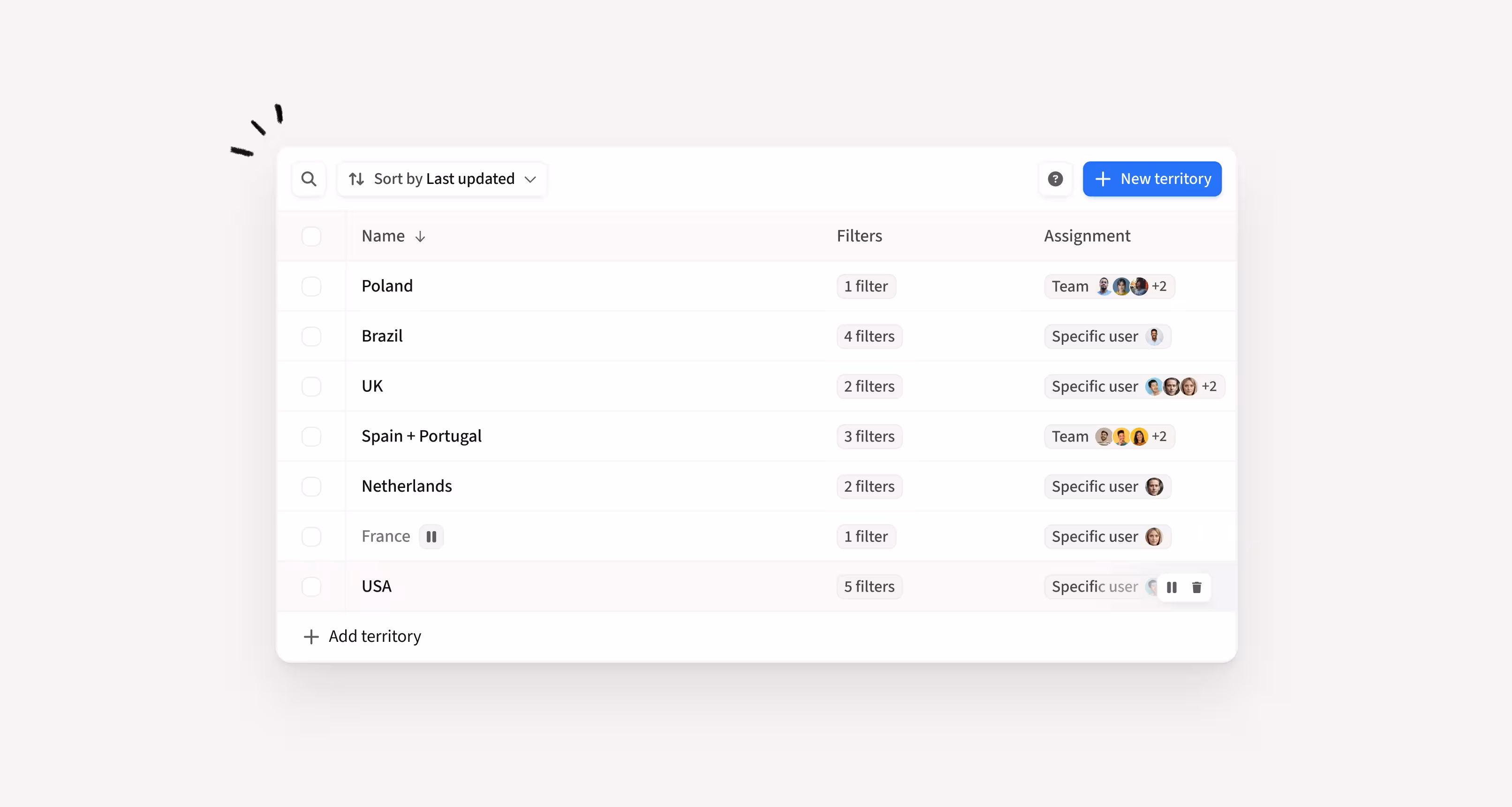The height and width of the screenshot is (807, 1512).
Task: Click the Filters column header
Action: pyautogui.click(x=859, y=236)
